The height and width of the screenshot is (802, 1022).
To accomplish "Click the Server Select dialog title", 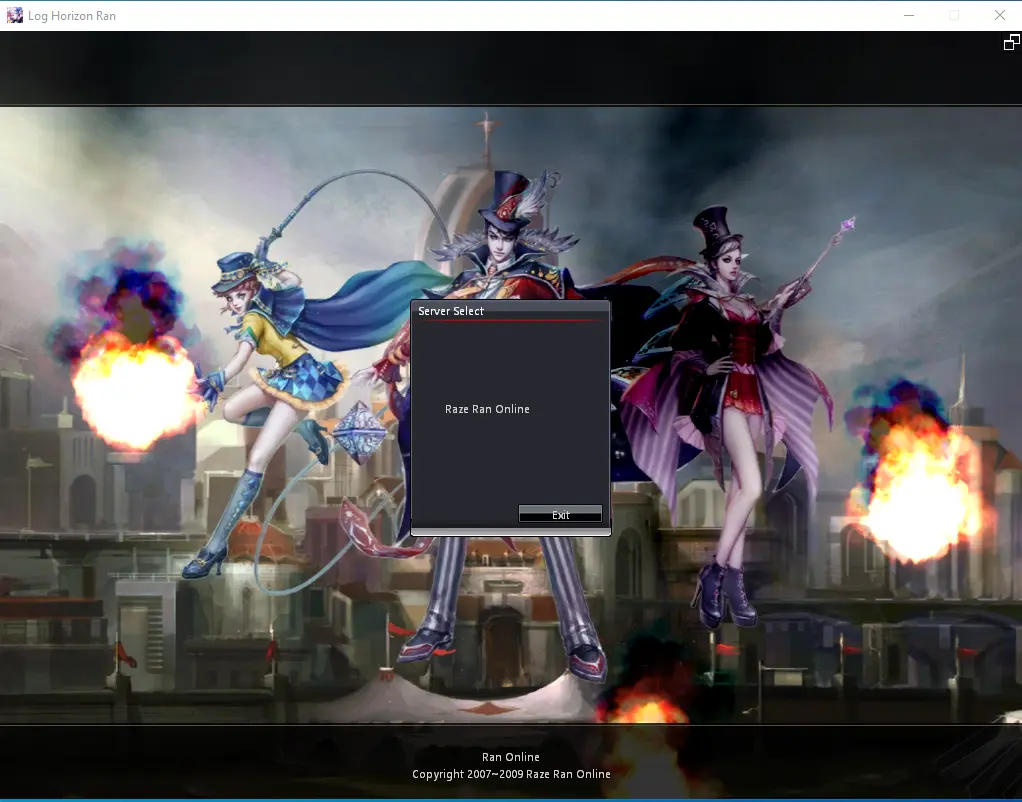I will tap(451, 311).
